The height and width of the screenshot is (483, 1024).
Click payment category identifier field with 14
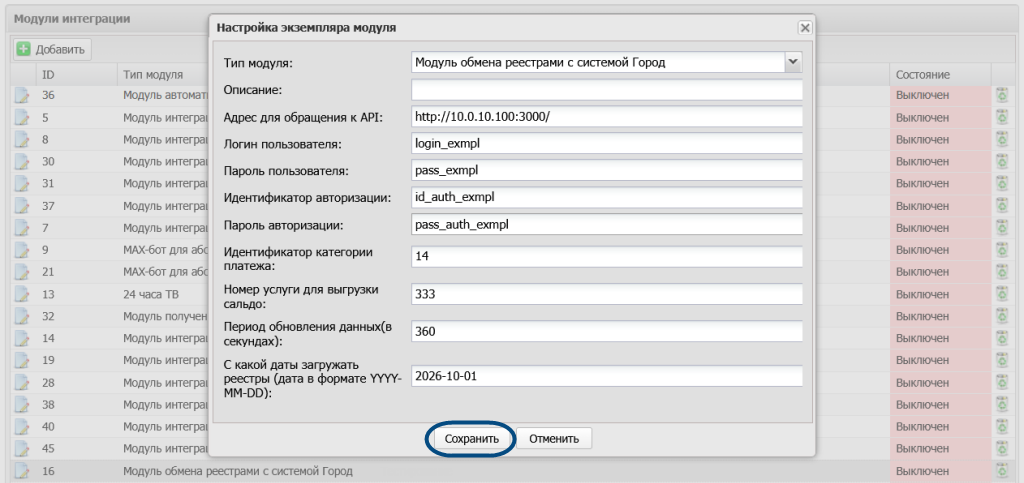pos(607,257)
